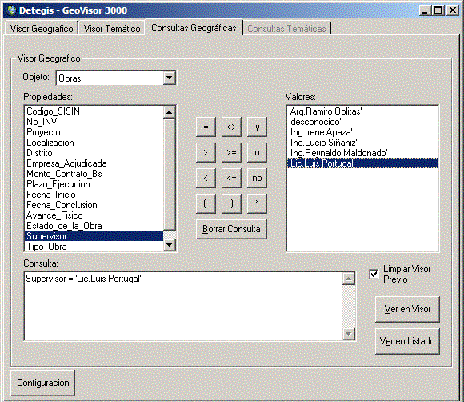The image size is (464, 402).
Task: Click the Propiedades list scroll-down arrow
Action: [x=169, y=245]
